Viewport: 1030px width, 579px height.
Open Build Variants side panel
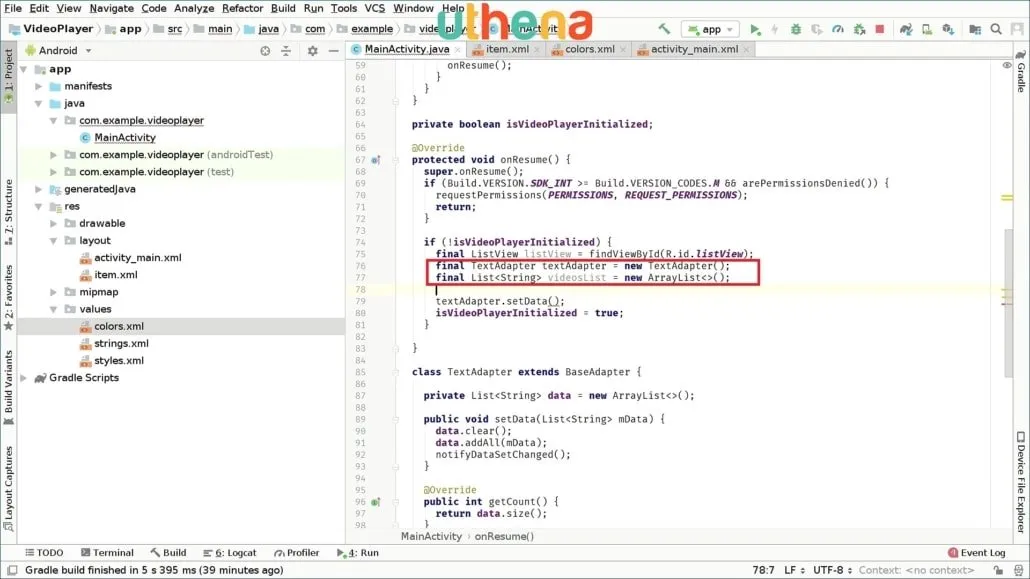(9, 387)
